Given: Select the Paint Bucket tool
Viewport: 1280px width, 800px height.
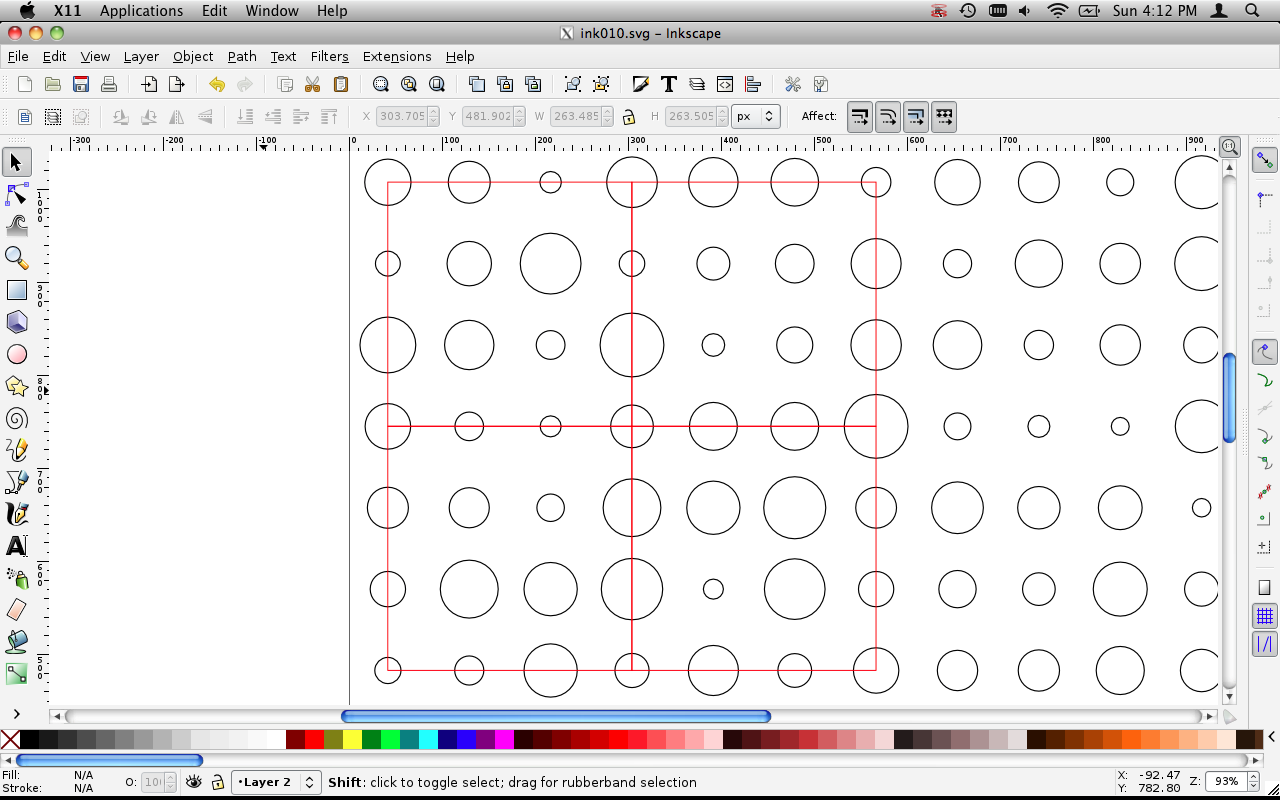Looking at the screenshot, I should pyautogui.click(x=17, y=642).
